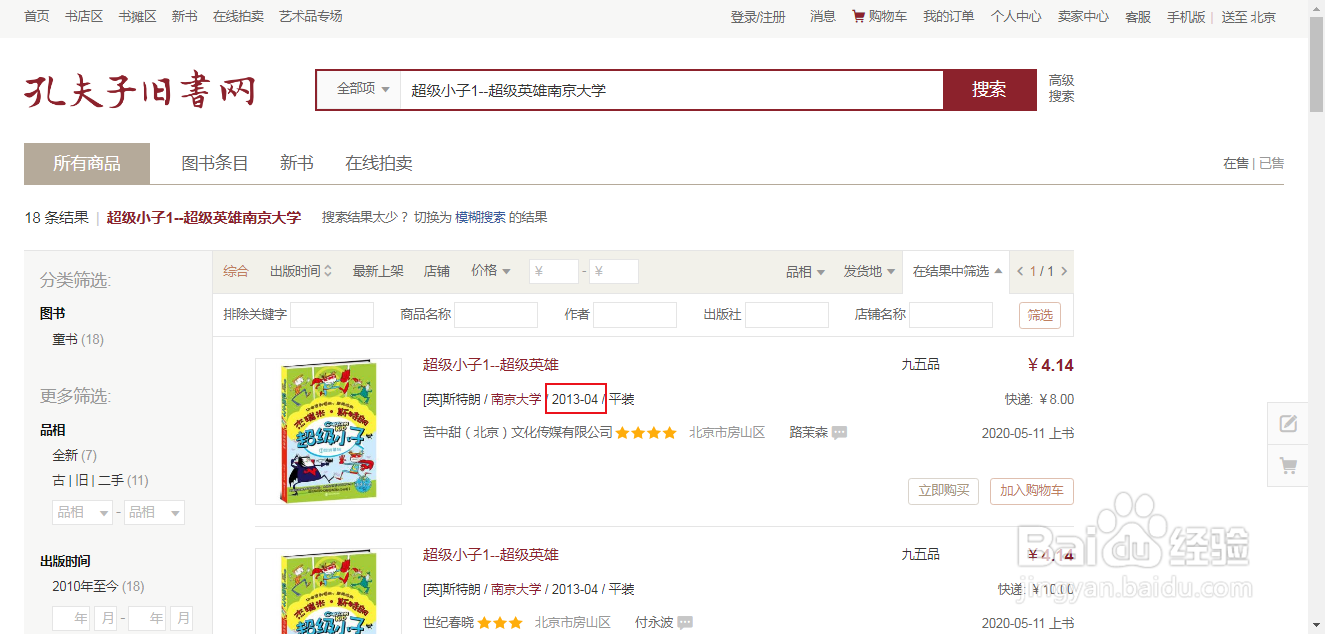Click minimum price input field

[554, 271]
